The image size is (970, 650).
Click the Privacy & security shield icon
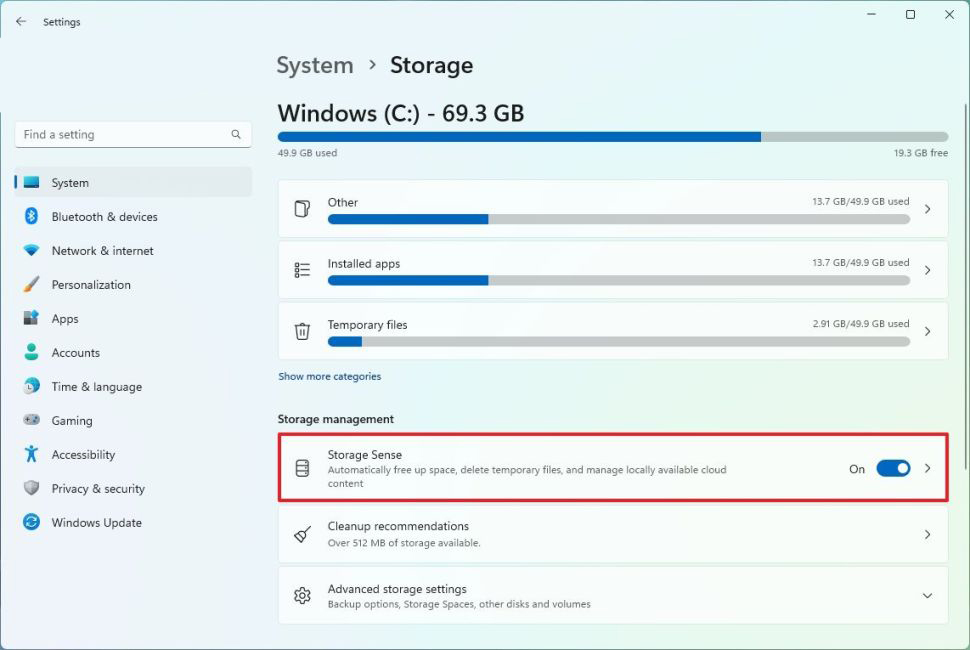(x=31, y=489)
